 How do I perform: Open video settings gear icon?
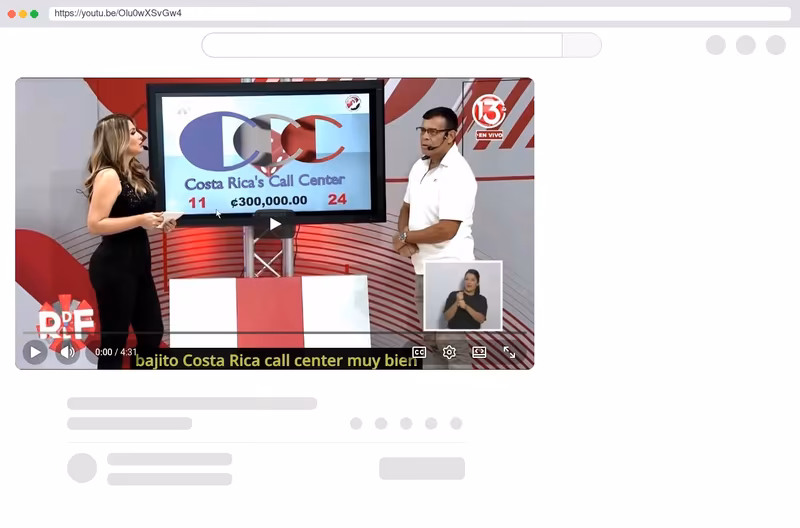[x=449, y=353]
